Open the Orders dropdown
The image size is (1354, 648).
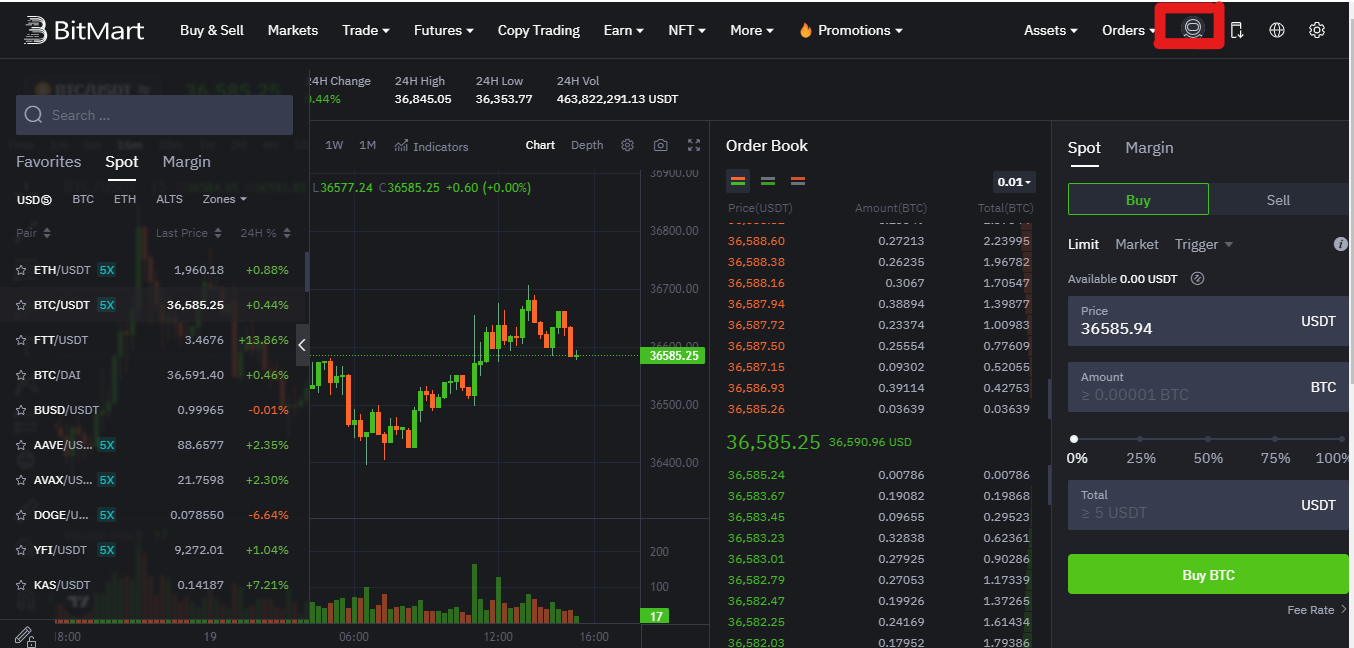pos(1129,30)
